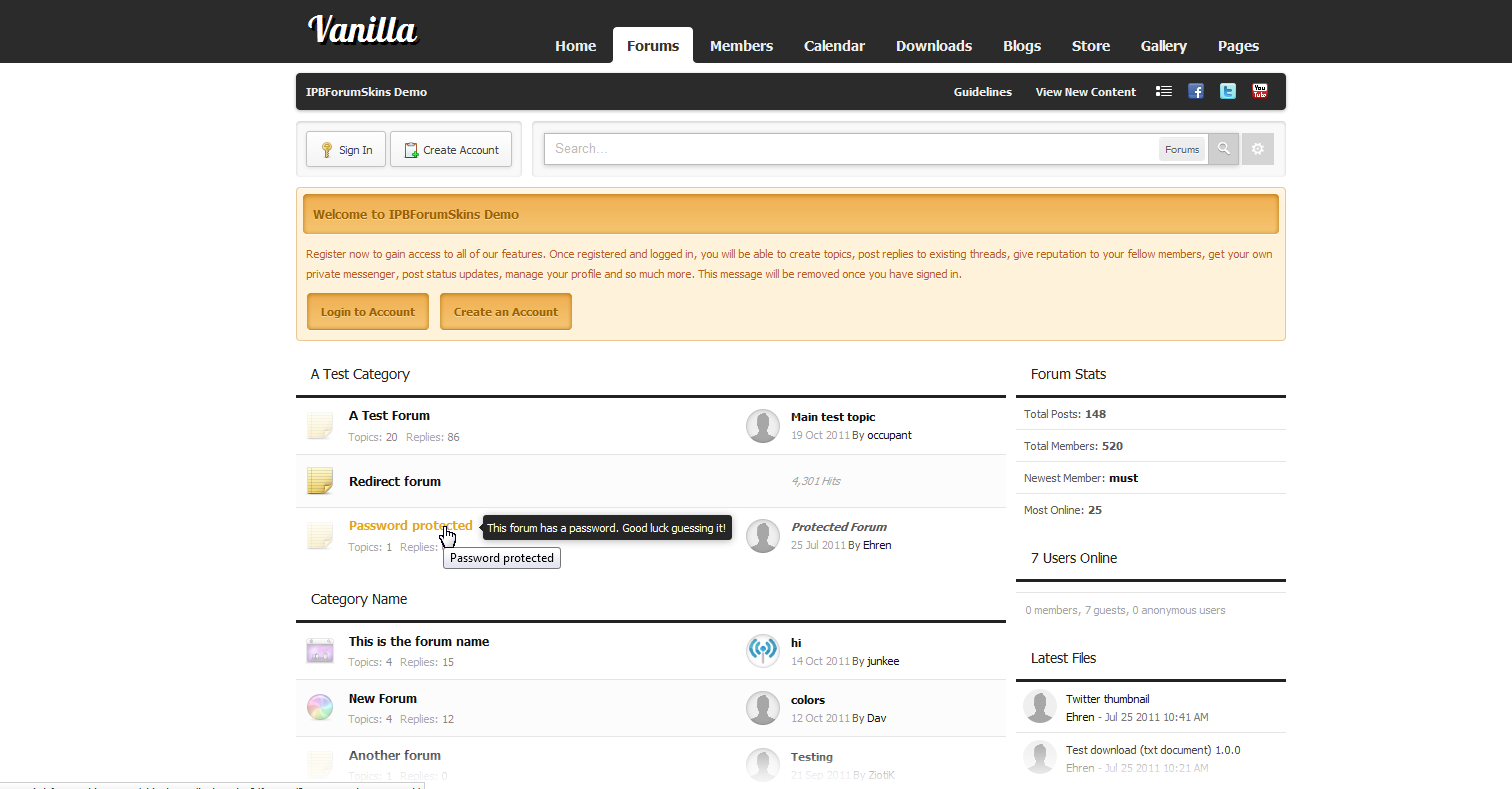Click avatar next to Main test topic

click(763, 426)
